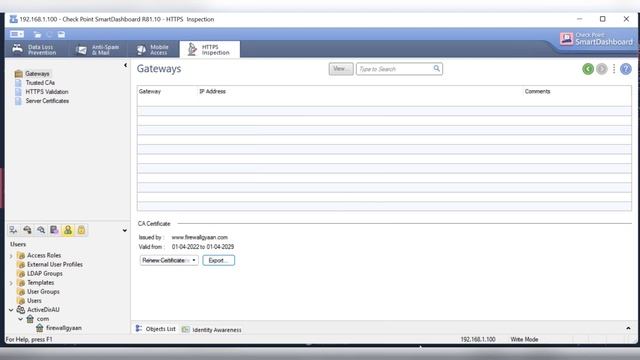
Task: Select External User Profiles in the tree
Action: 55,264
